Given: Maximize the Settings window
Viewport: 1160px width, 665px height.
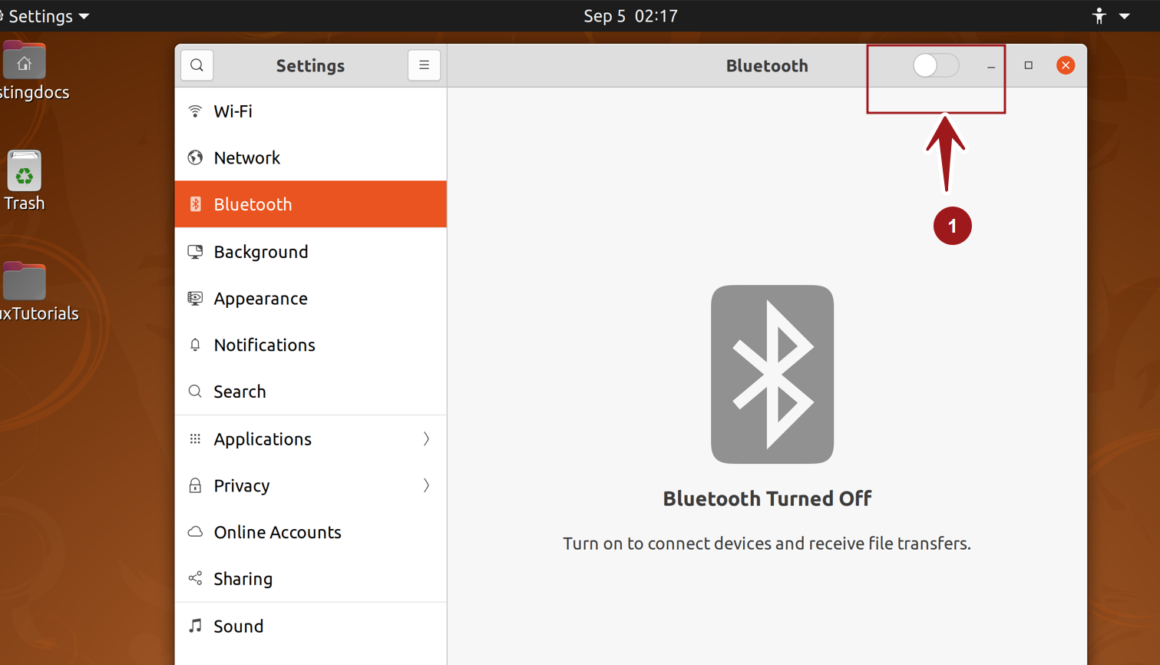Looking at the screenshot, I should (x=1028, y=65).
